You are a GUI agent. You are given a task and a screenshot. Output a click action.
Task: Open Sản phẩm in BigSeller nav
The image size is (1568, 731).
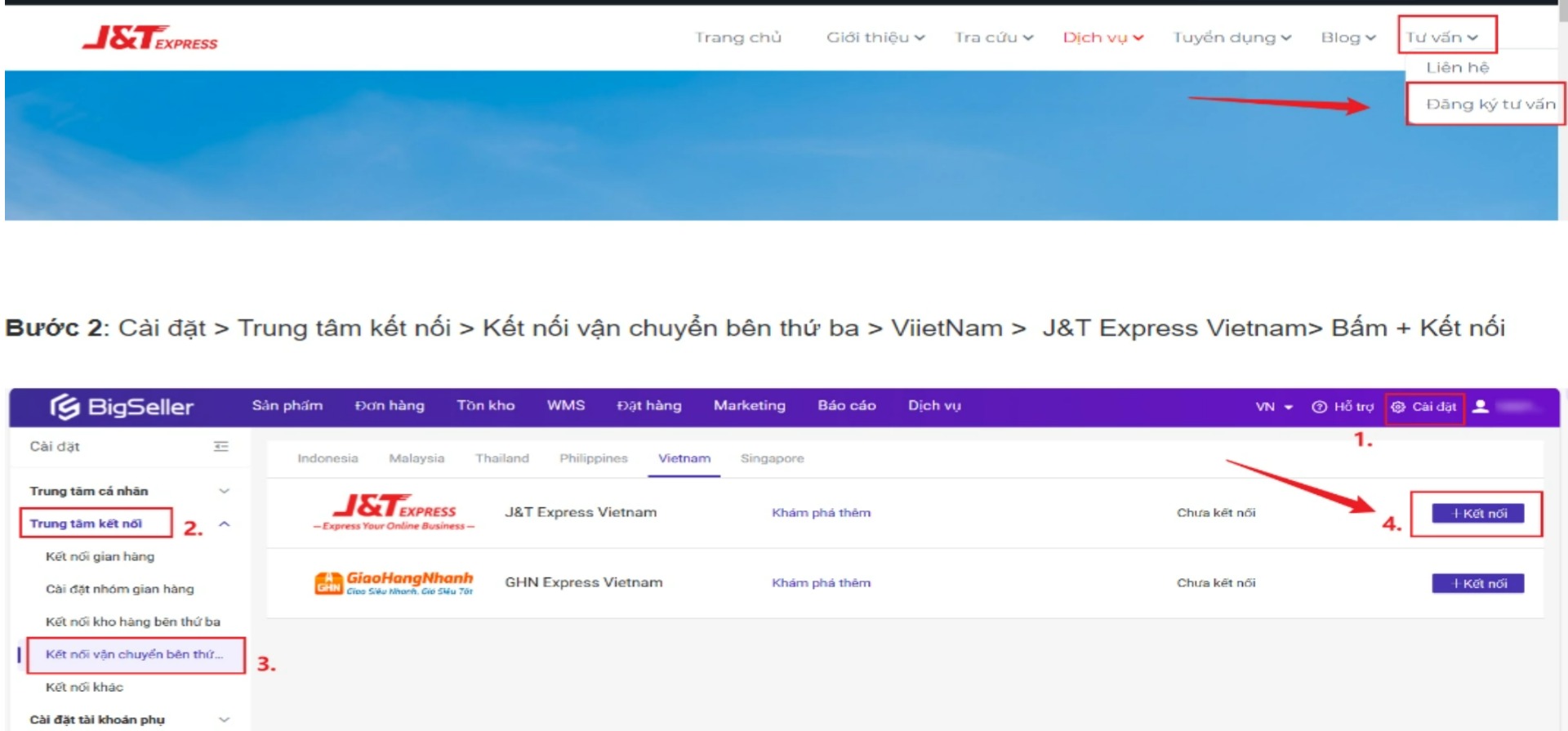pyautogui.click(x=287, y=406)
